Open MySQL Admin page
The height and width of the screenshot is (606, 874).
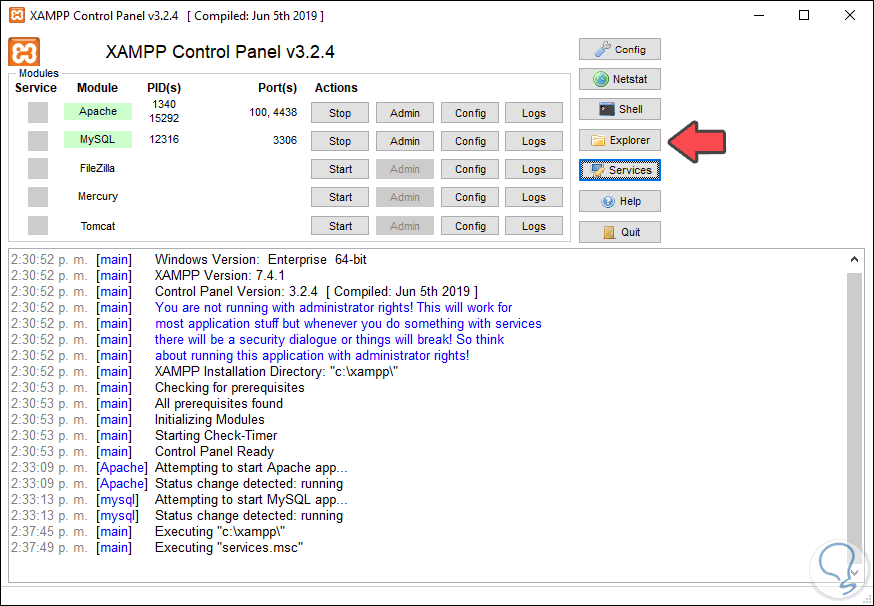405,141
